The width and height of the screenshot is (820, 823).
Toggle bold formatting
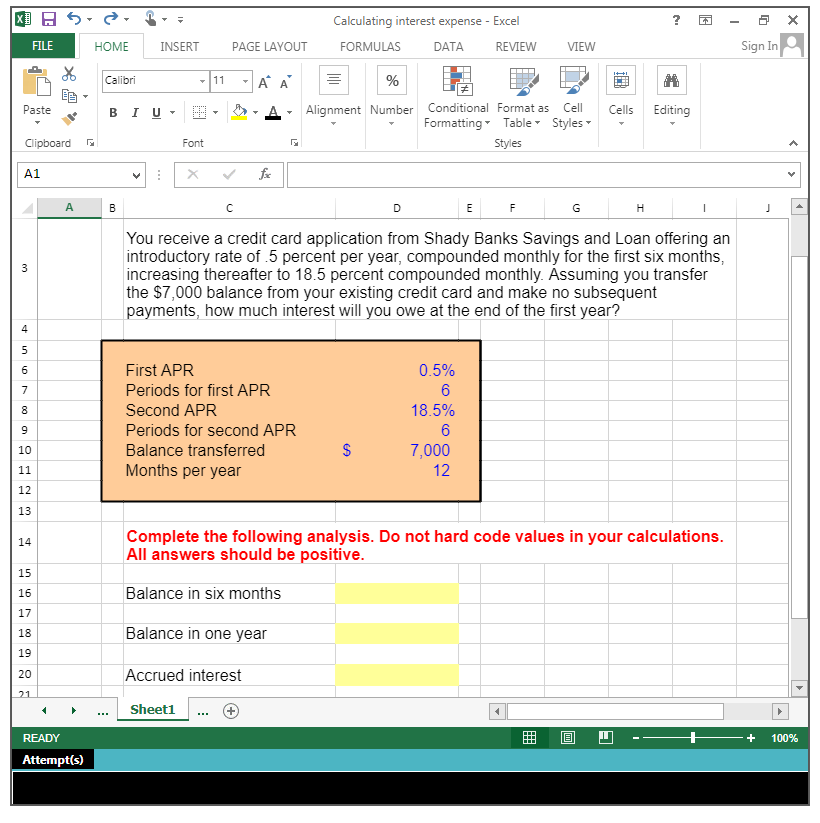point(112,112)
